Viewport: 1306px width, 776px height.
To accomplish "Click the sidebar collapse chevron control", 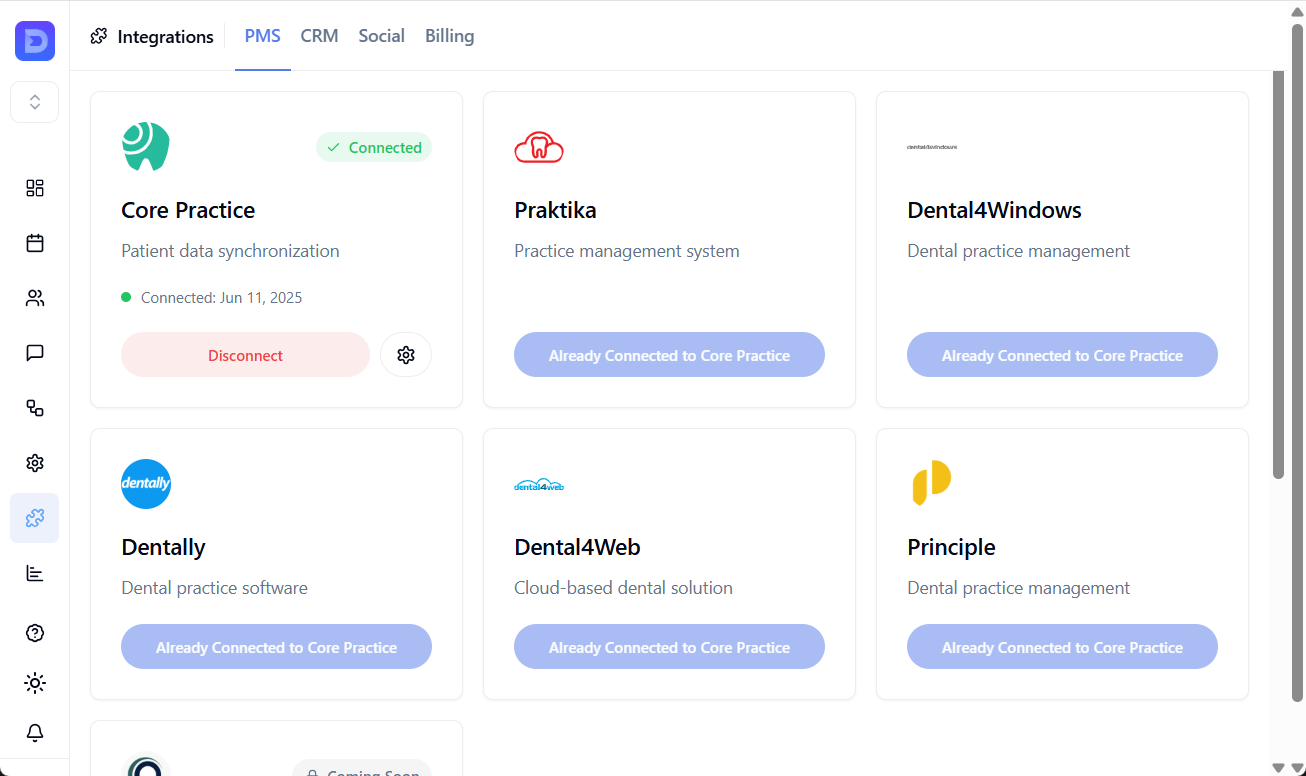I will [x=34, y=101].
